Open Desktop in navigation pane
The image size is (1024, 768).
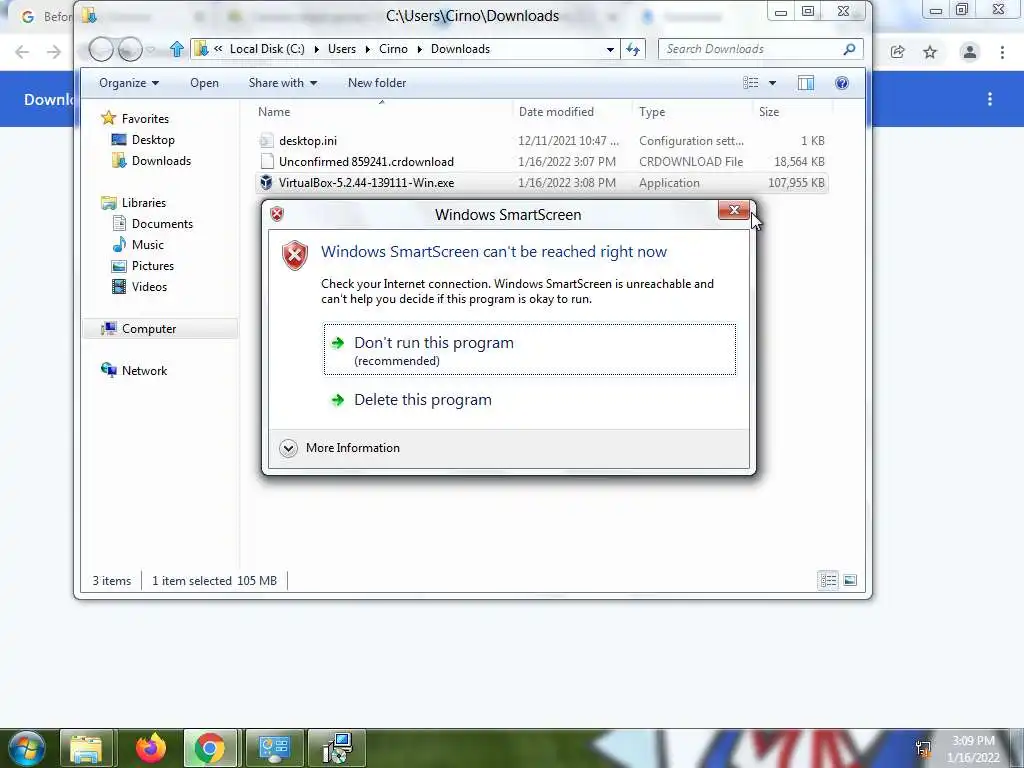pyautogui.click(x=153, y=140)
